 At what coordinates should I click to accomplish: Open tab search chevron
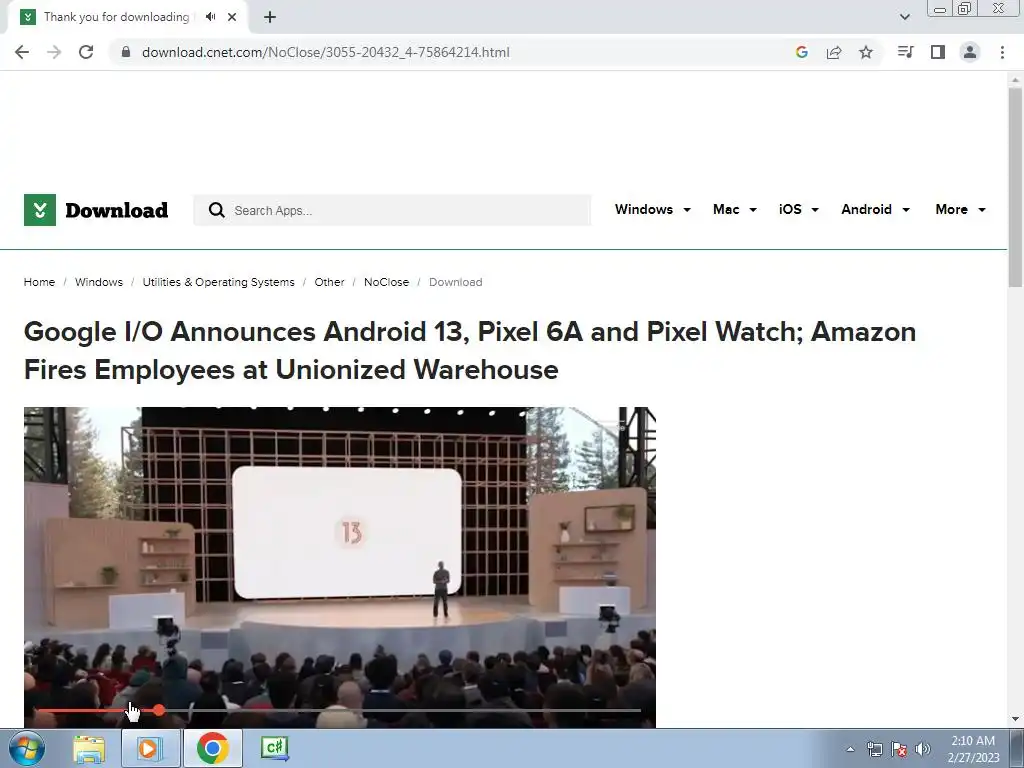904,17
